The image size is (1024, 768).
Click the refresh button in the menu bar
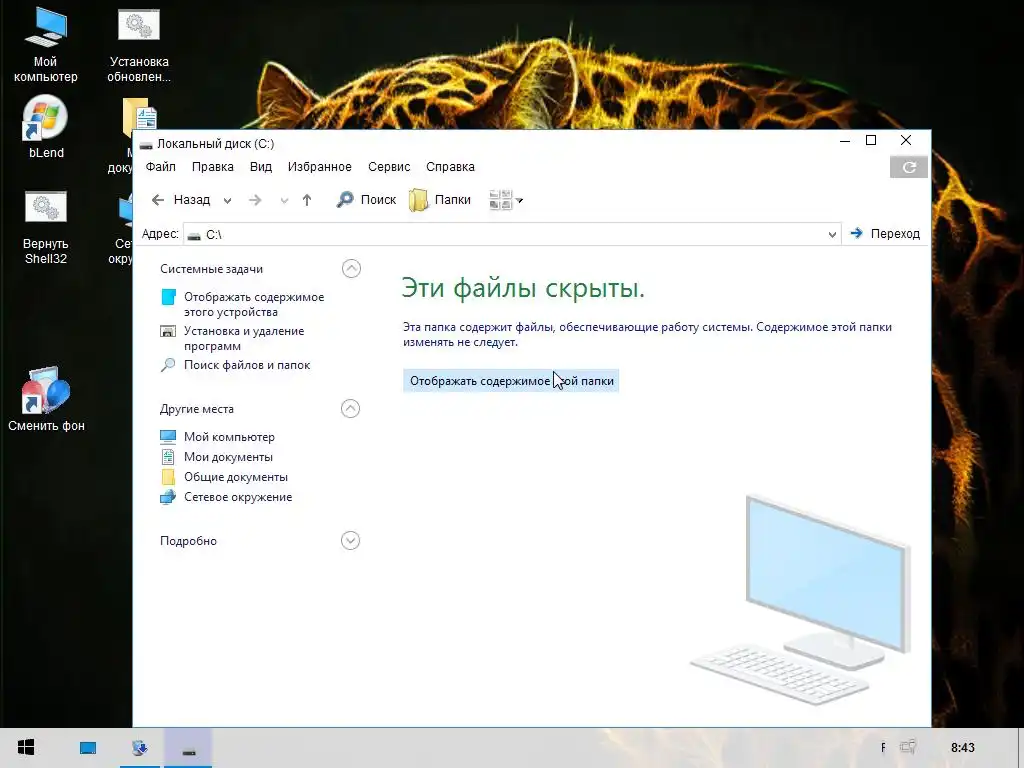click(x=908, y=167)
